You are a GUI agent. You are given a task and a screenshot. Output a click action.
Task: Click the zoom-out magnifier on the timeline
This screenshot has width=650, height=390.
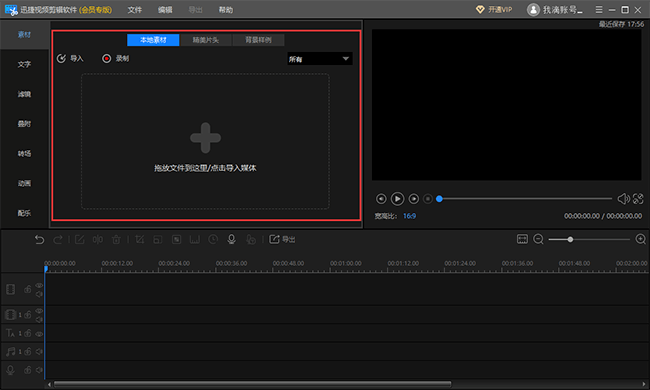(x=538, y=239)
